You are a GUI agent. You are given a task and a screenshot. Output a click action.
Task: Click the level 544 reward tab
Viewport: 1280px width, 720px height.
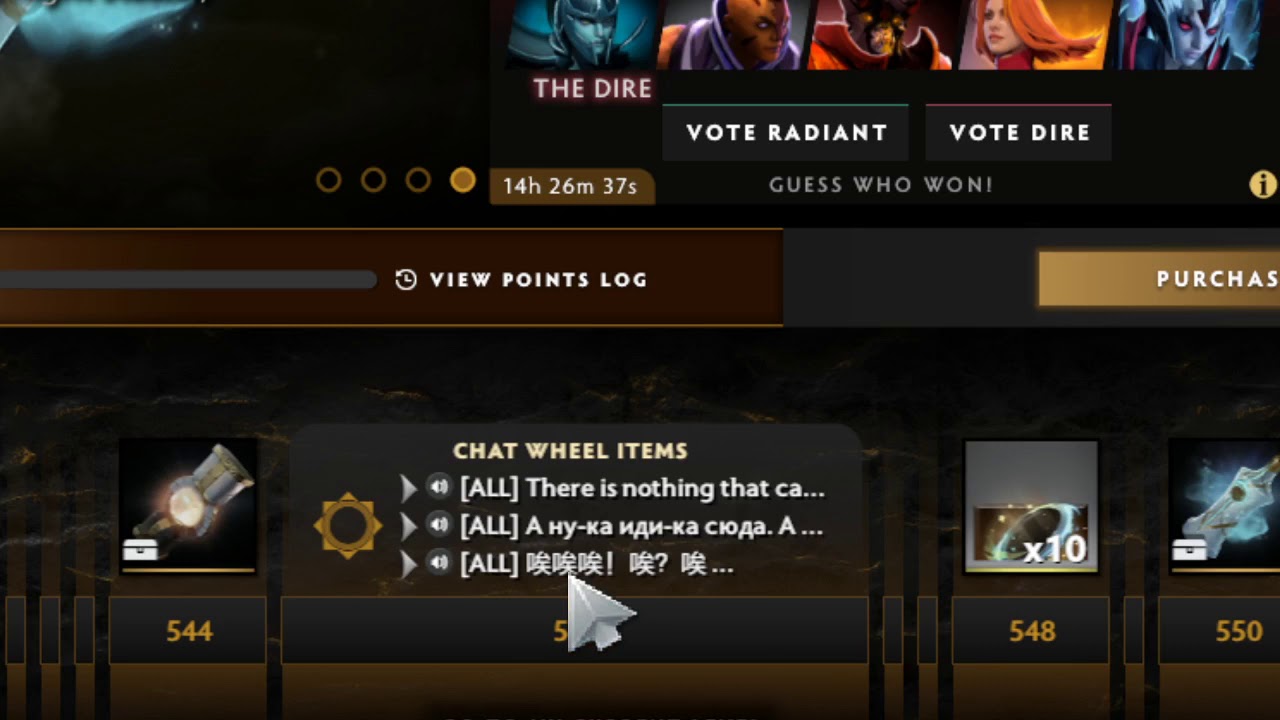coord(188,631)
